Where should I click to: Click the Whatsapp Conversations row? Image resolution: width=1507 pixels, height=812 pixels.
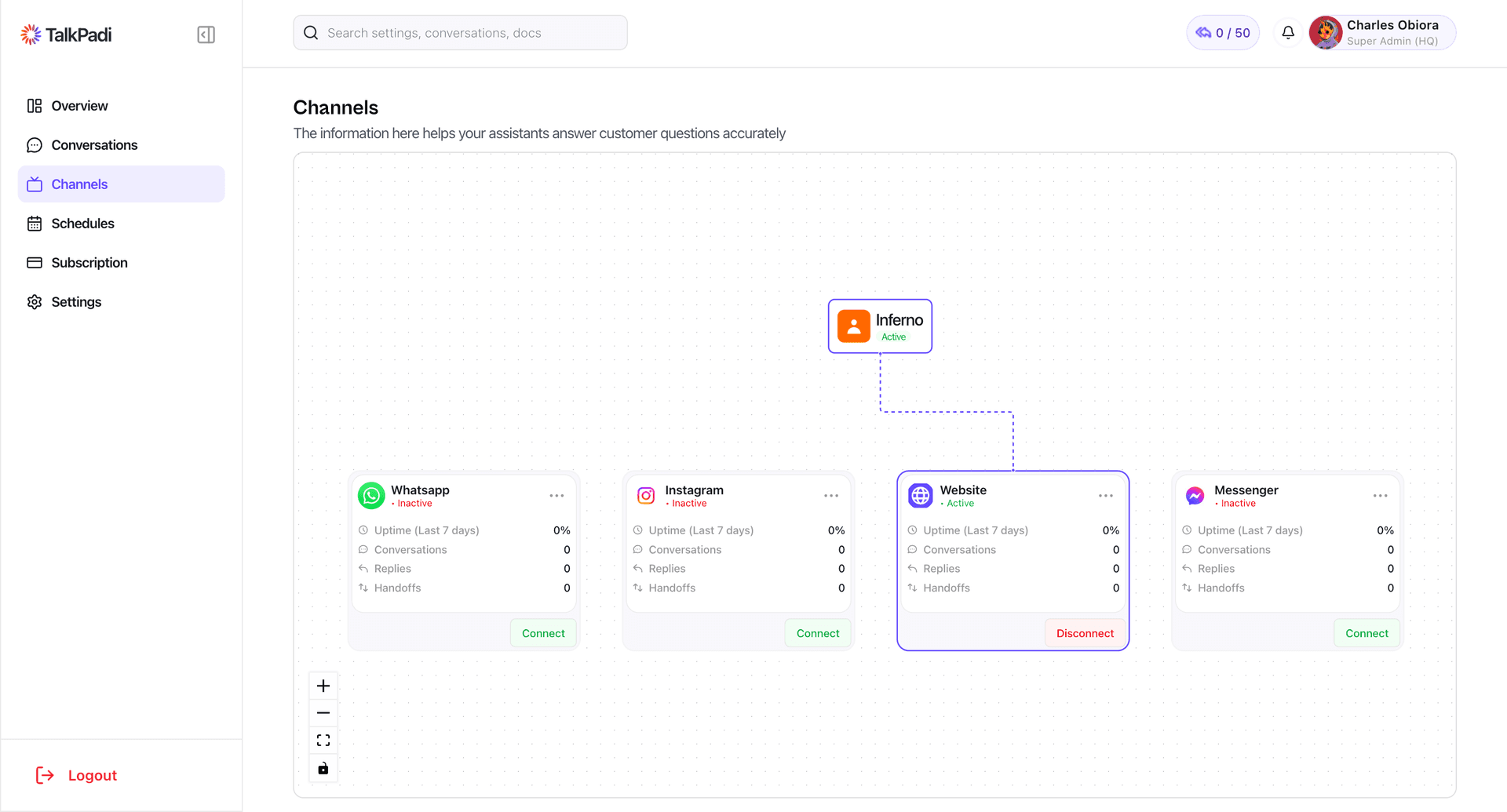point(464,550)
